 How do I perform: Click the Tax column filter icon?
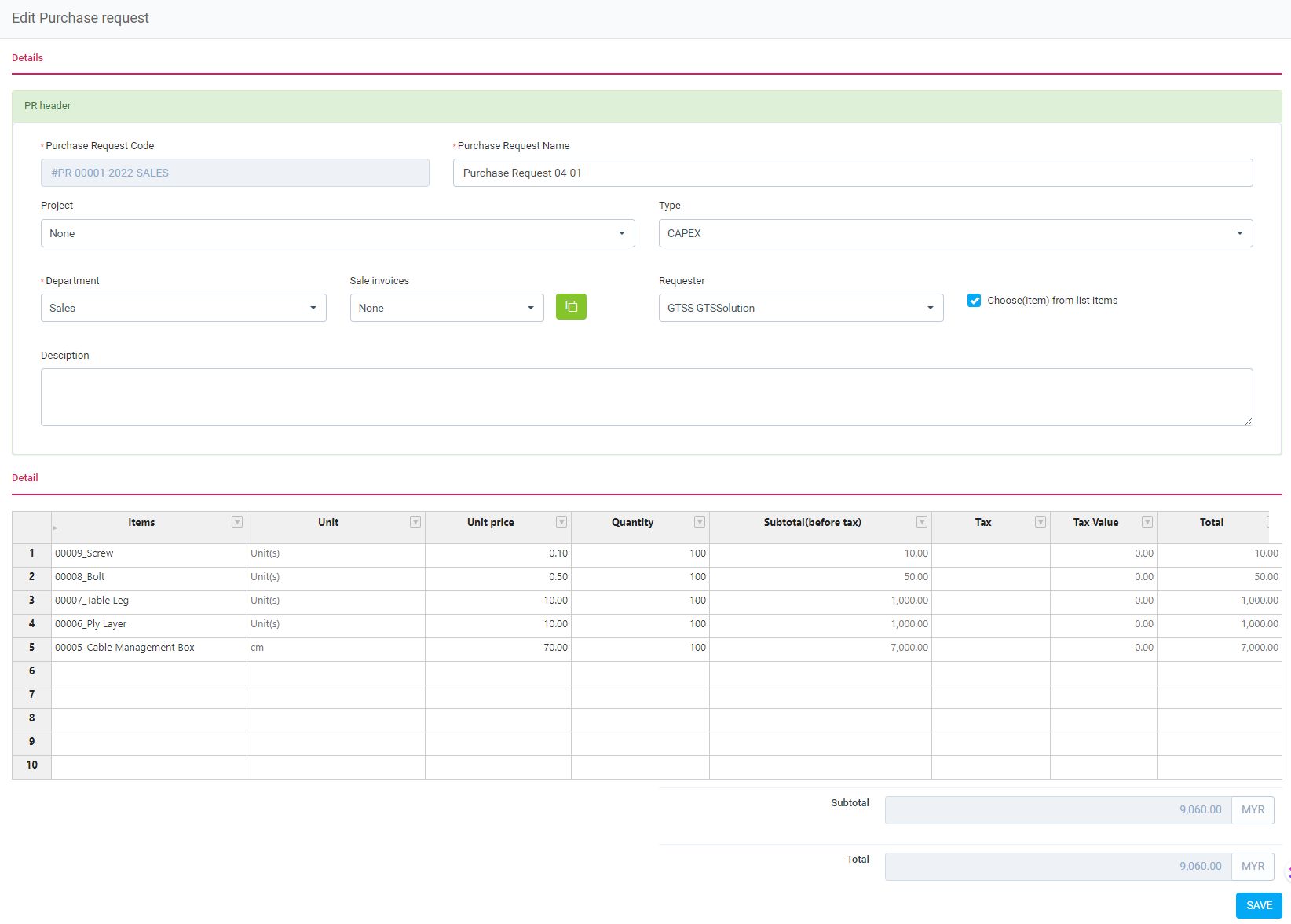tap(1040, 521)
